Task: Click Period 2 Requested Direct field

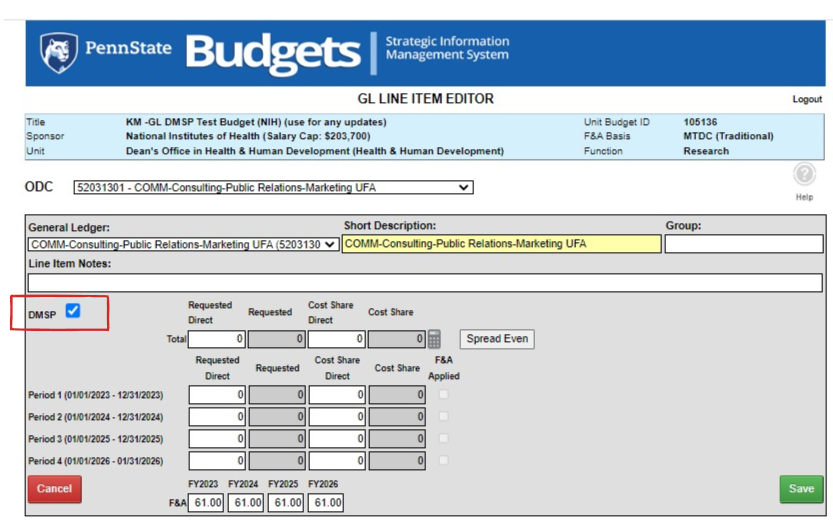Action: [217, 417]
